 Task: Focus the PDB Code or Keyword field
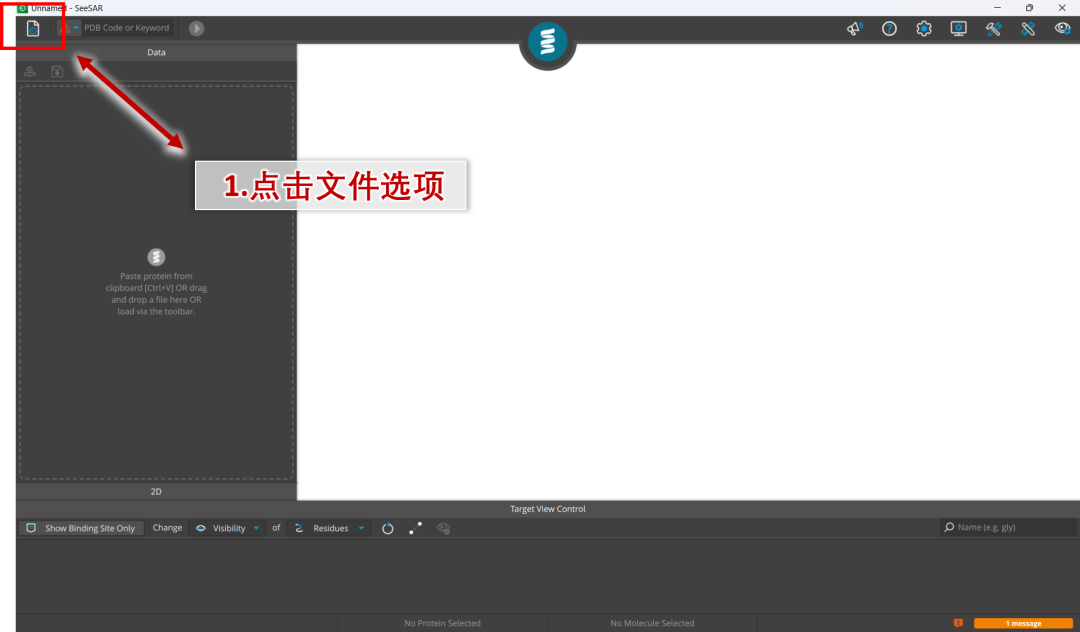(x=126, y=28)
